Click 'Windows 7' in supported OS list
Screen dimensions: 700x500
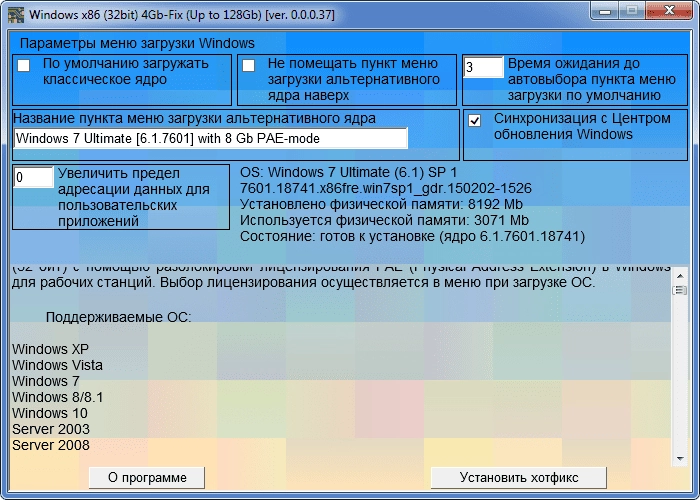point(46,381)
